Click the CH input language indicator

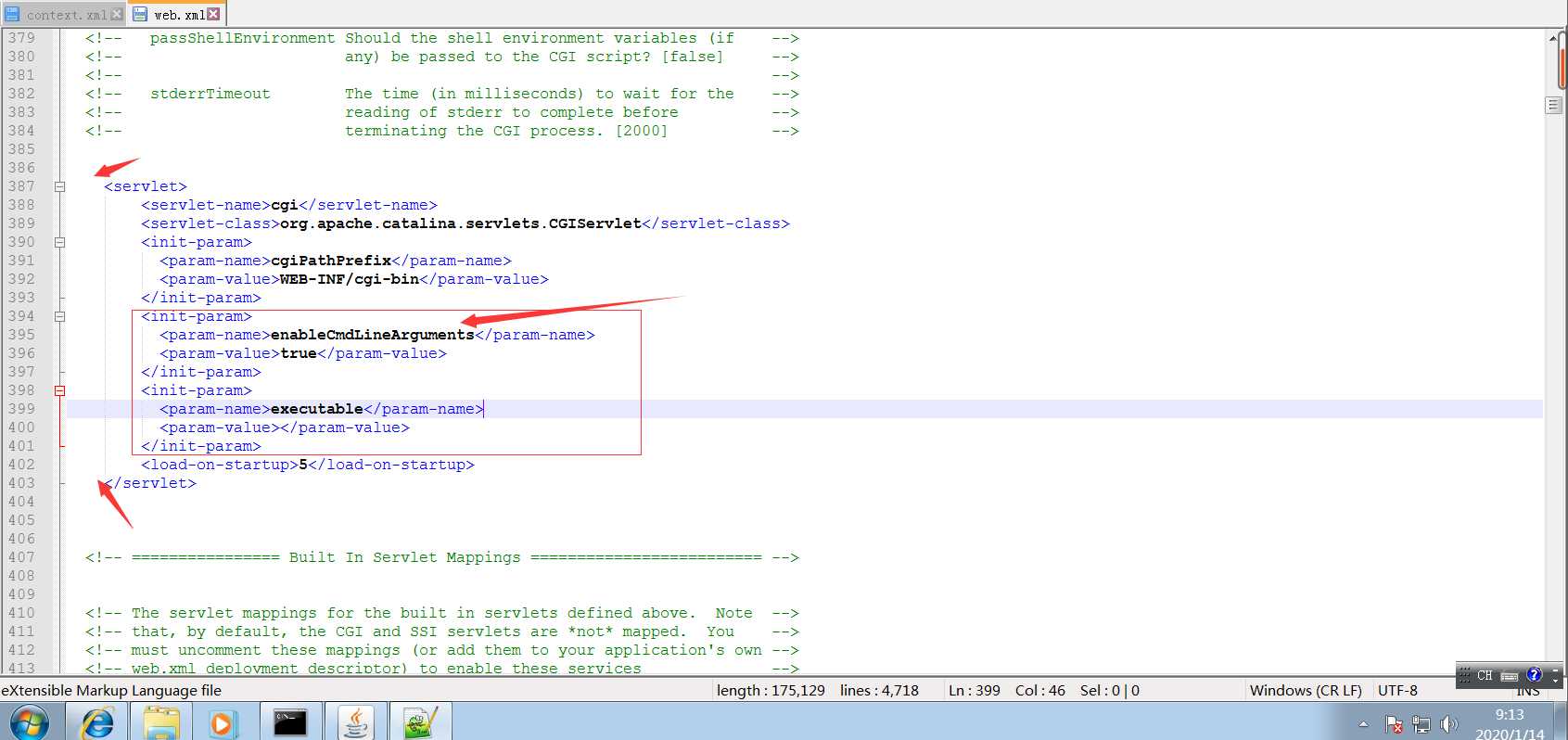1485,675
